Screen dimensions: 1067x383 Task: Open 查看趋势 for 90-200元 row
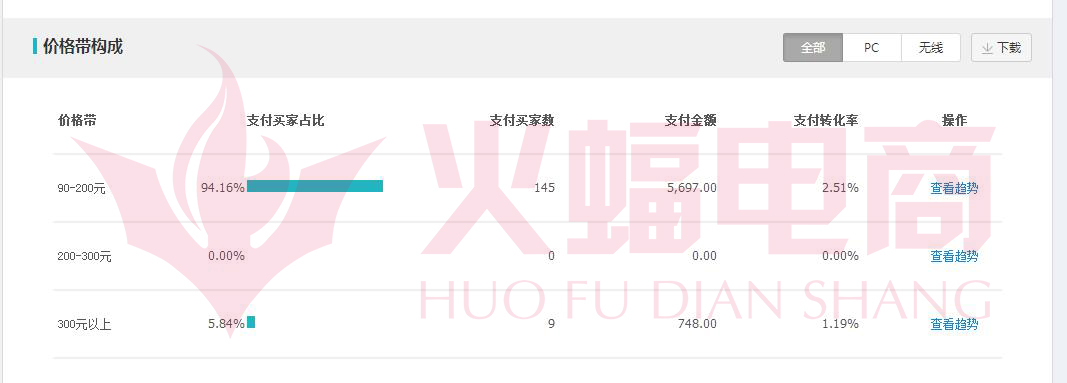pyautogui.click(x=954, y=188)
